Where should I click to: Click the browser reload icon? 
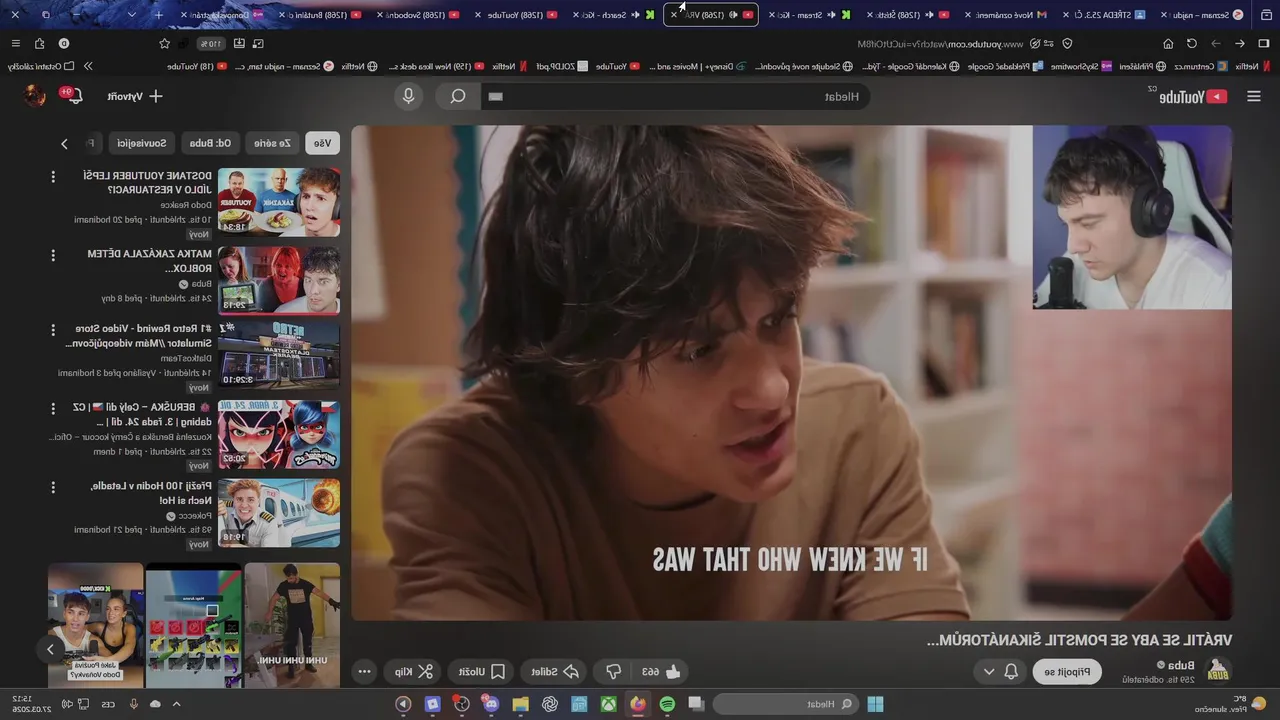pyautogui.click(x=1192, y=43)
